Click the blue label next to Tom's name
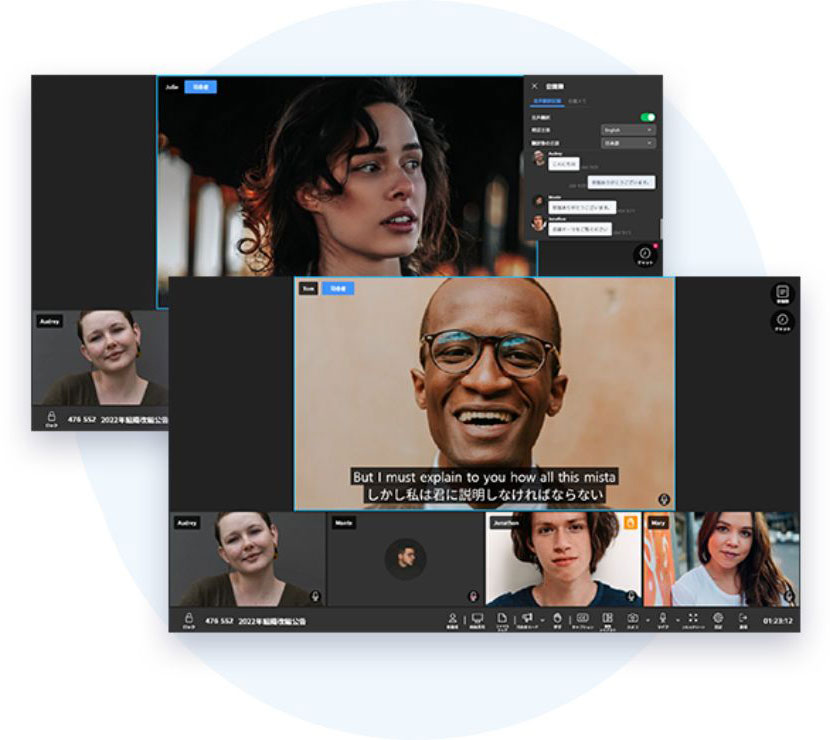830x740 pixels. pyautogui.click(x=338, y=288)
